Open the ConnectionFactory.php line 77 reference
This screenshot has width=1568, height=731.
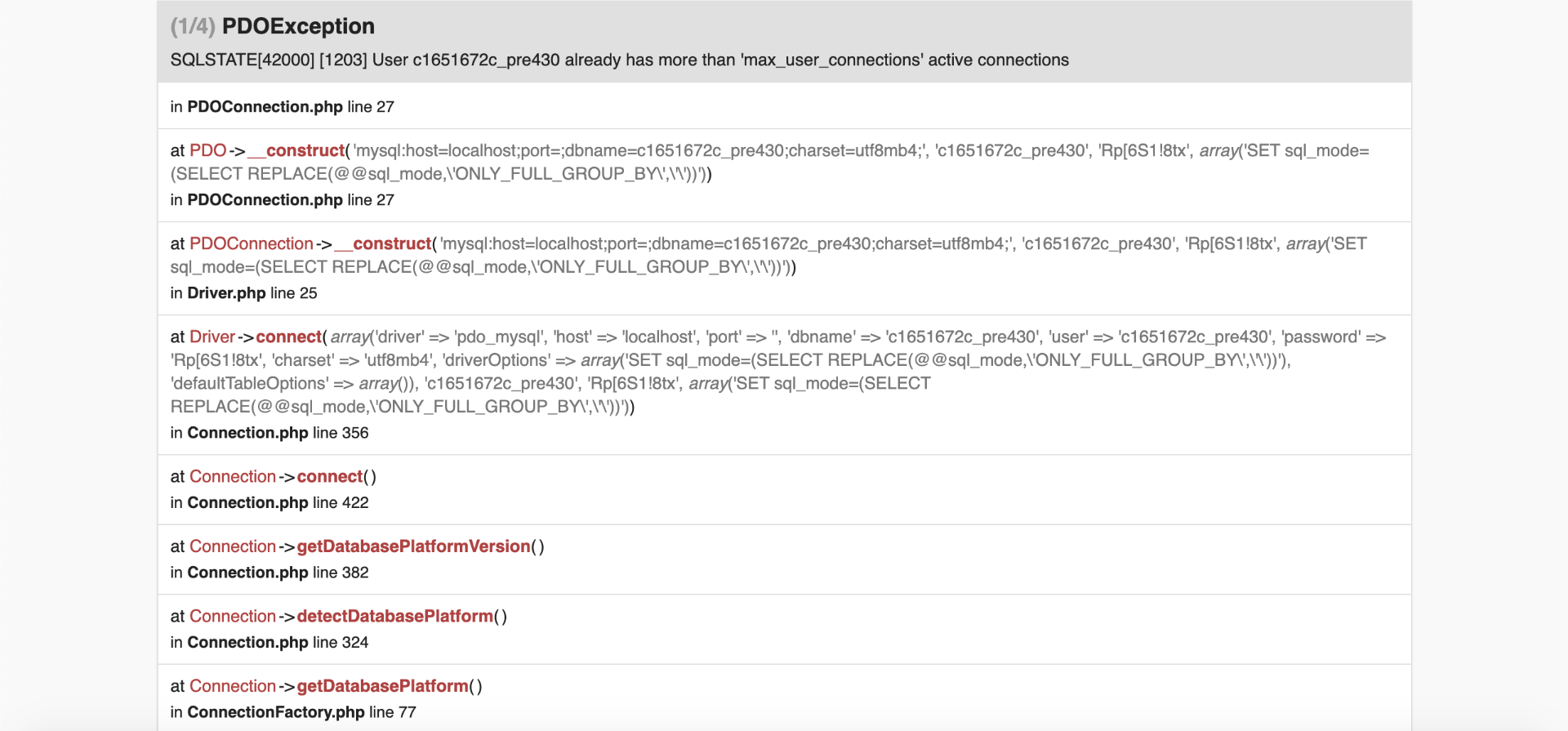point(293,713)
